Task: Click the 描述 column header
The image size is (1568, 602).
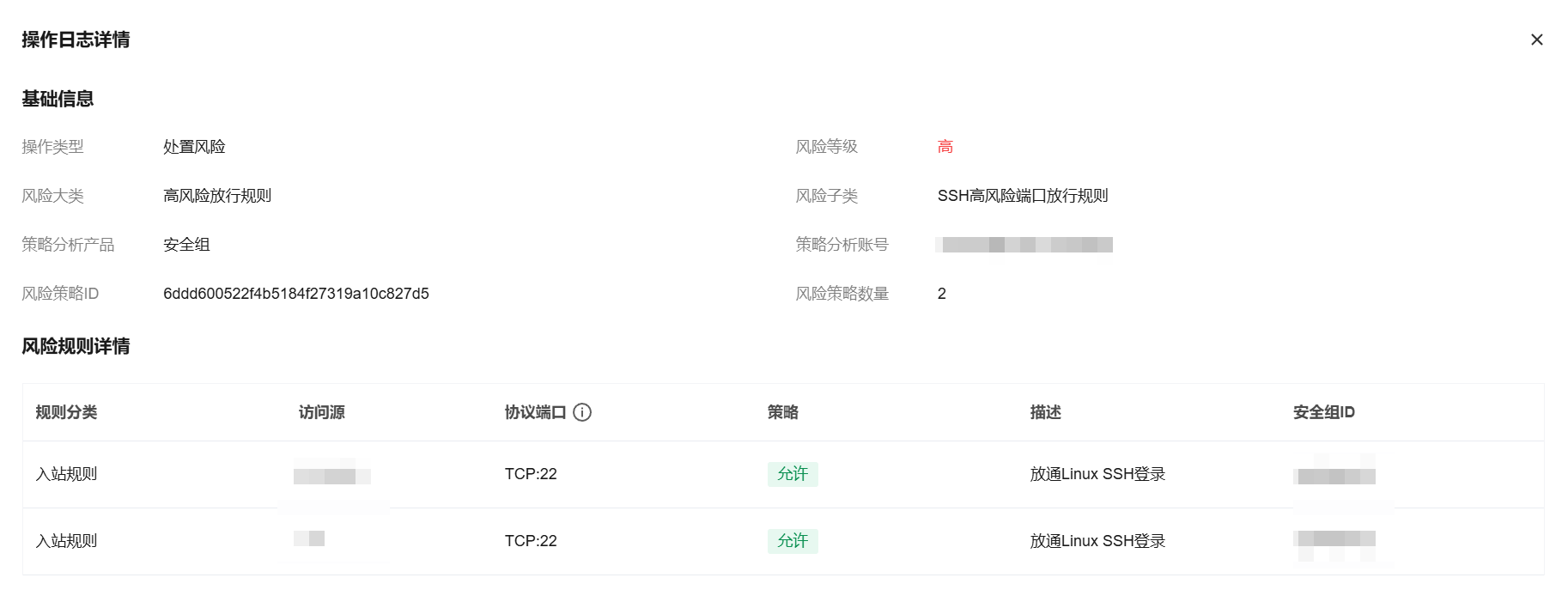Action: (1045, 412)
